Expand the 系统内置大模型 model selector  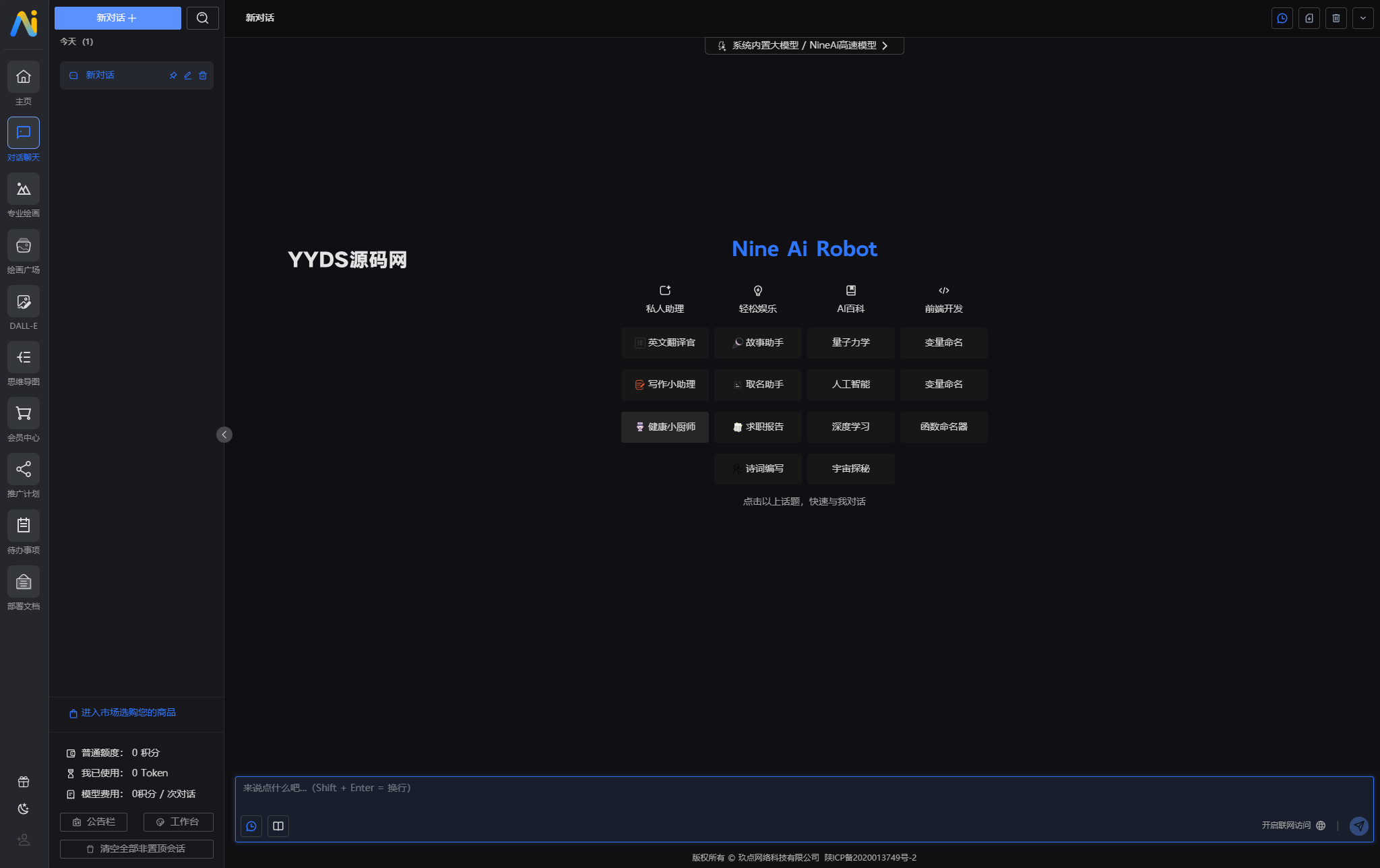[x=804, y=46]
